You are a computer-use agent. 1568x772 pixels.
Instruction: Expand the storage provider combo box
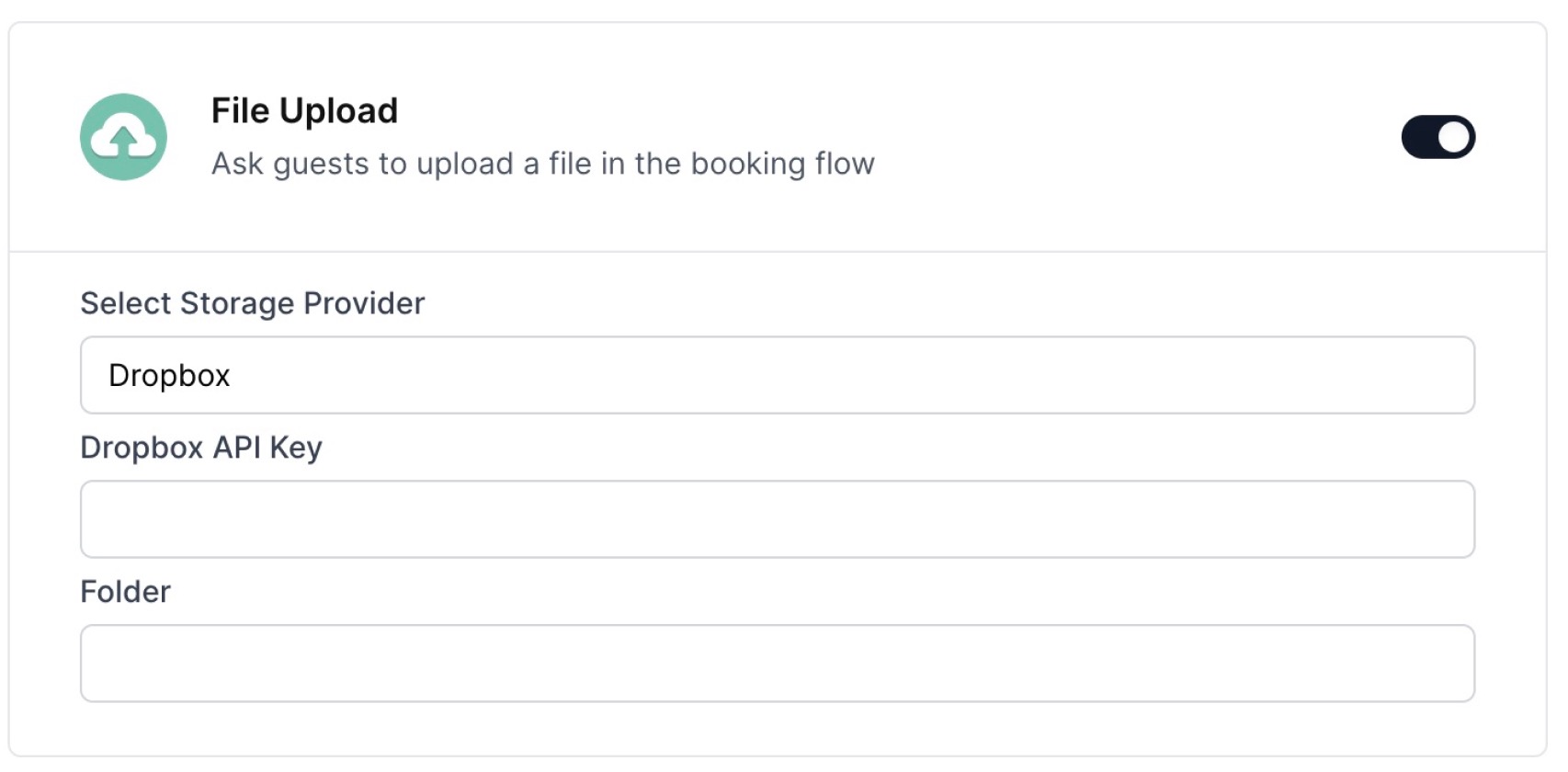777,375
